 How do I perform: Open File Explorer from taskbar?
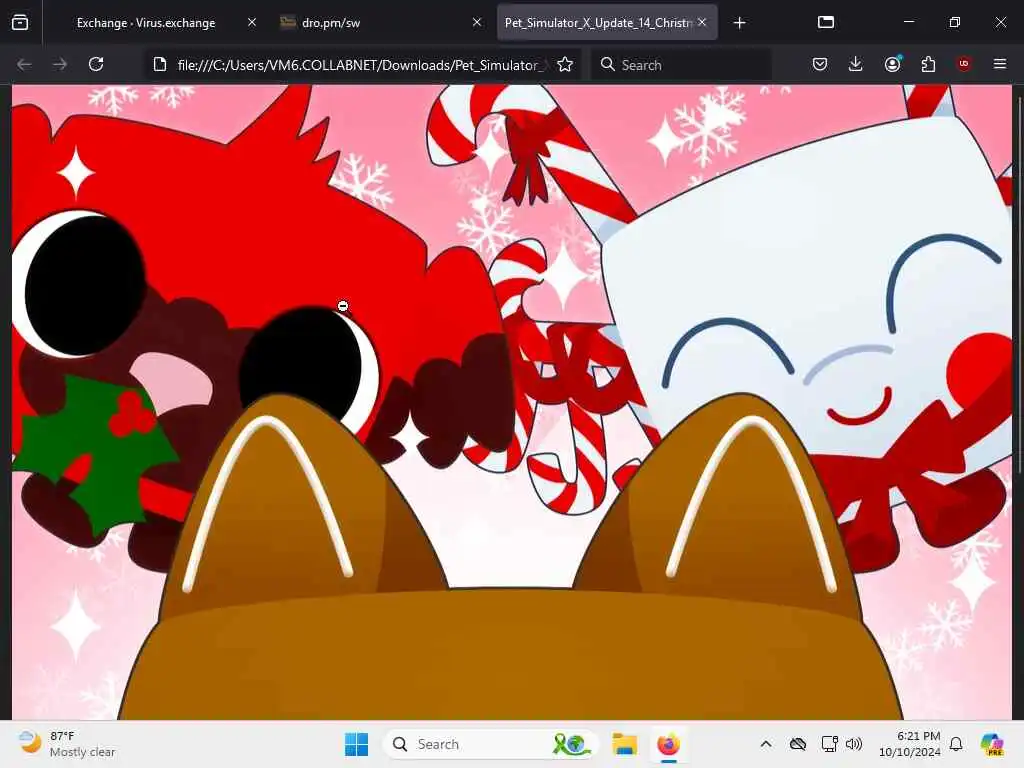(624, 744)
